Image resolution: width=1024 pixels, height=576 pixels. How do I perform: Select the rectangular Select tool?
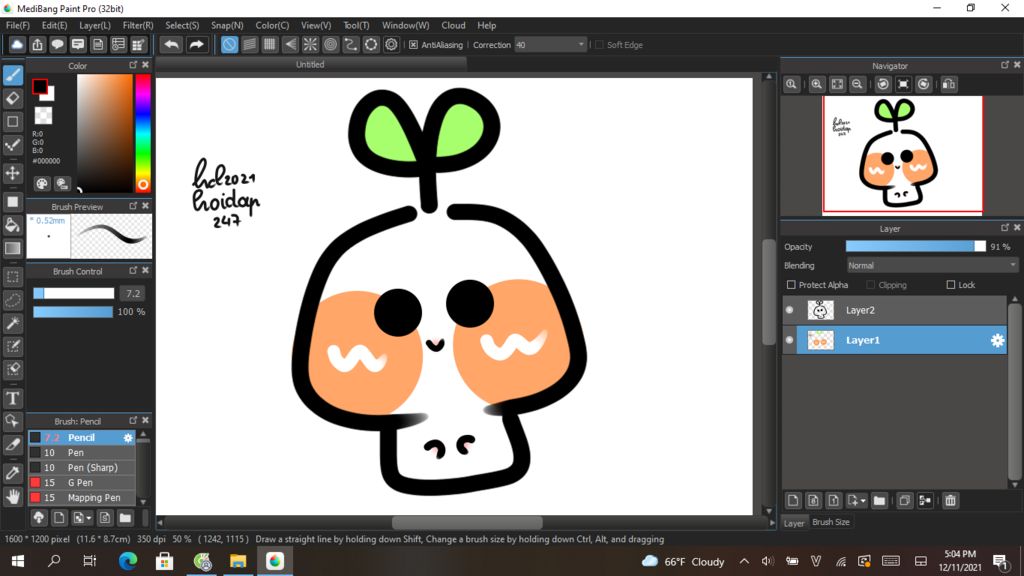[x=13, y=277]
